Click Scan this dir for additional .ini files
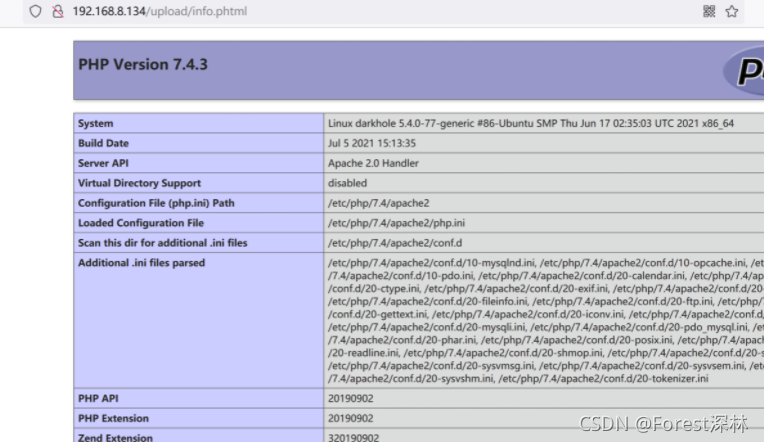The image size is (764, 442). tap(163, 243)
